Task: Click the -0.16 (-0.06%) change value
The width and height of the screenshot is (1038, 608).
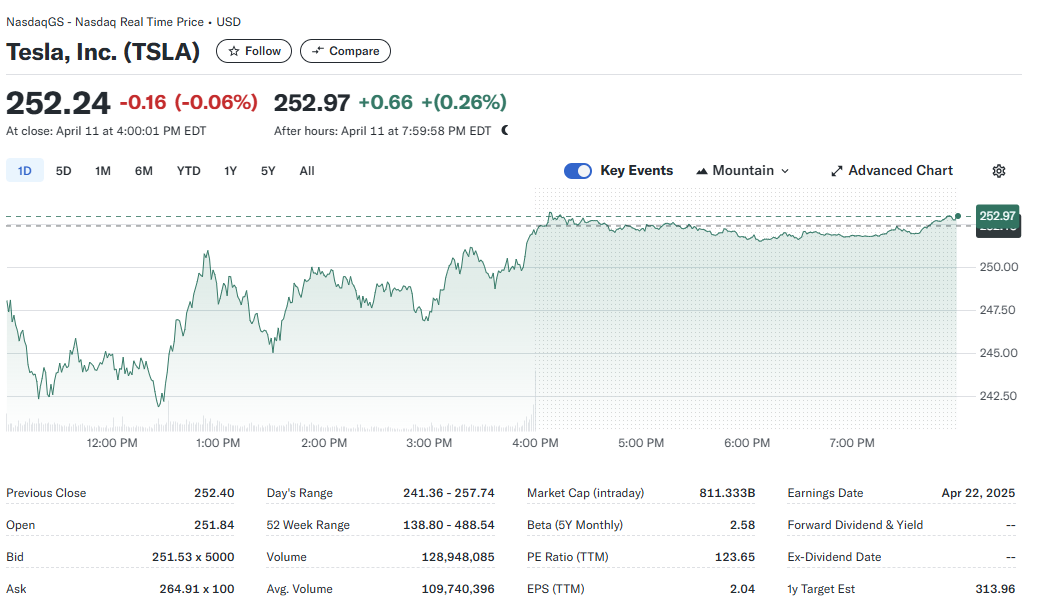Action: [x=189, y=103]
